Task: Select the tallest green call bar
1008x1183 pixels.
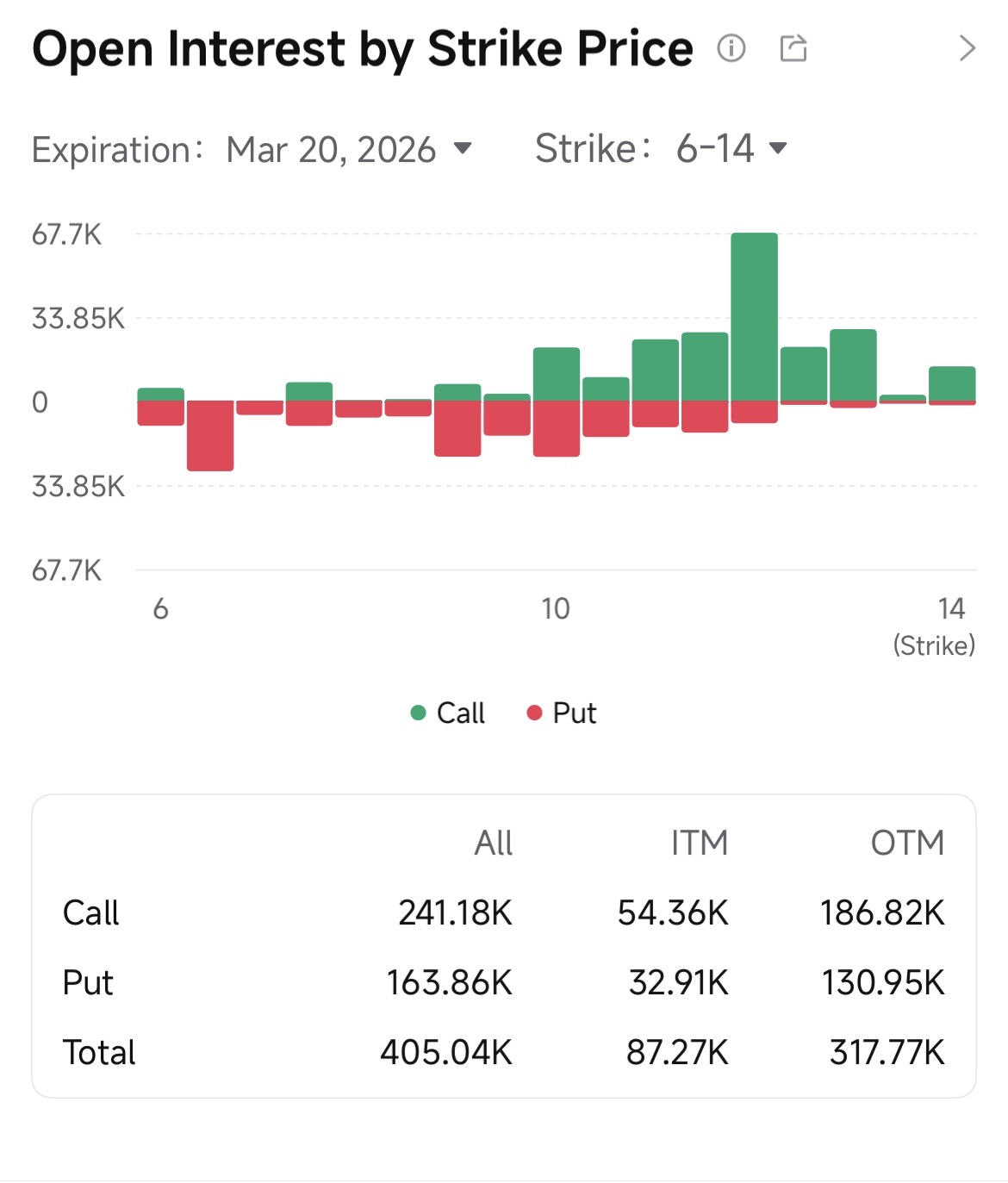Action: pos(754,317)
